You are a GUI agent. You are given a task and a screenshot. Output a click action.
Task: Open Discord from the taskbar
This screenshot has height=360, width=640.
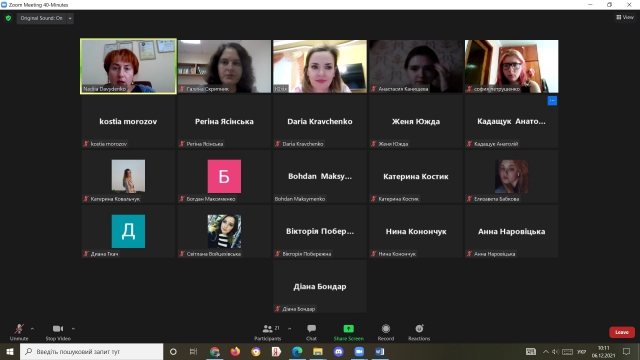[338, 351]
